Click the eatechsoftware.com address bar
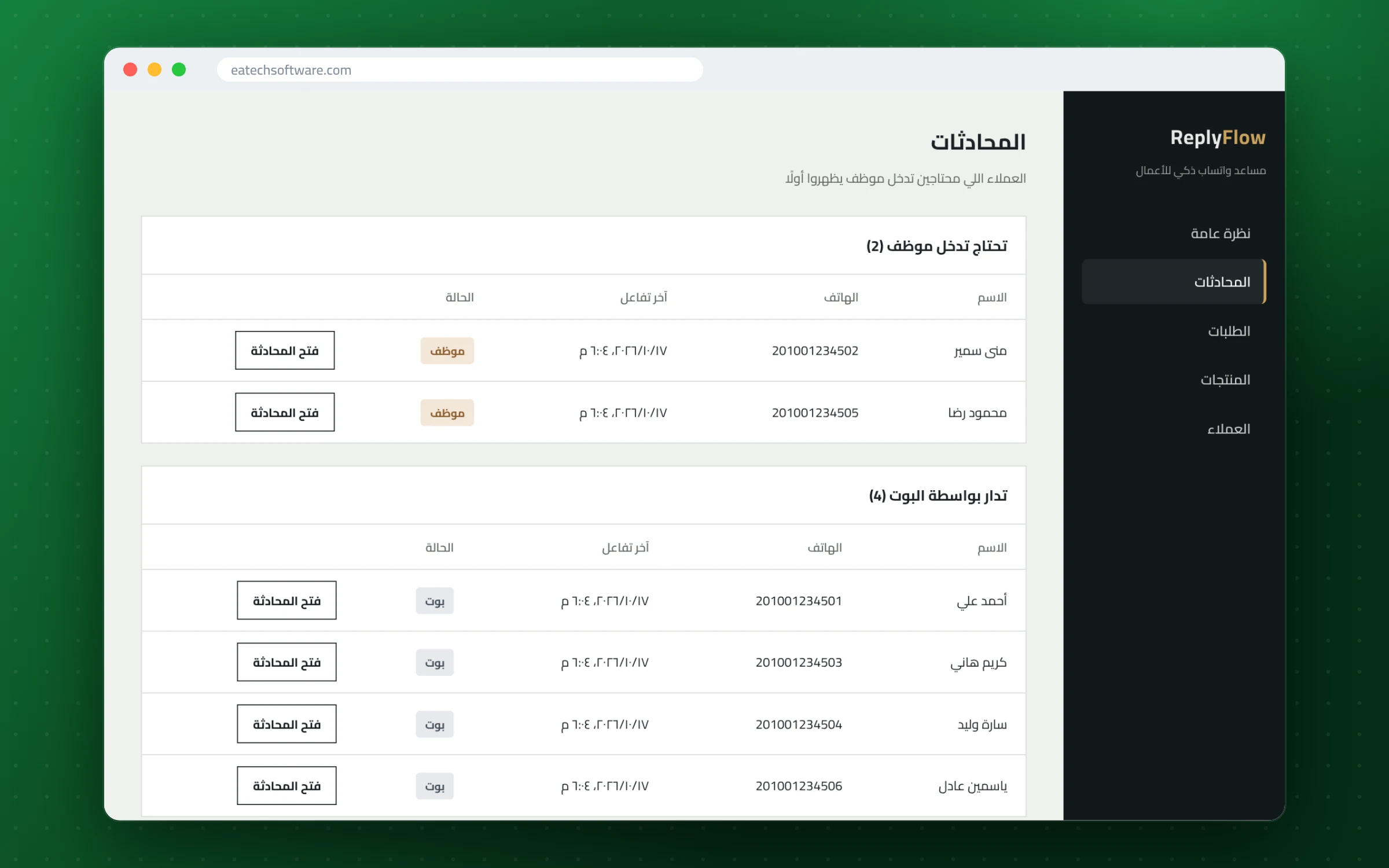The height and width of the screenshot is (868, 1389). click(460, 70)
